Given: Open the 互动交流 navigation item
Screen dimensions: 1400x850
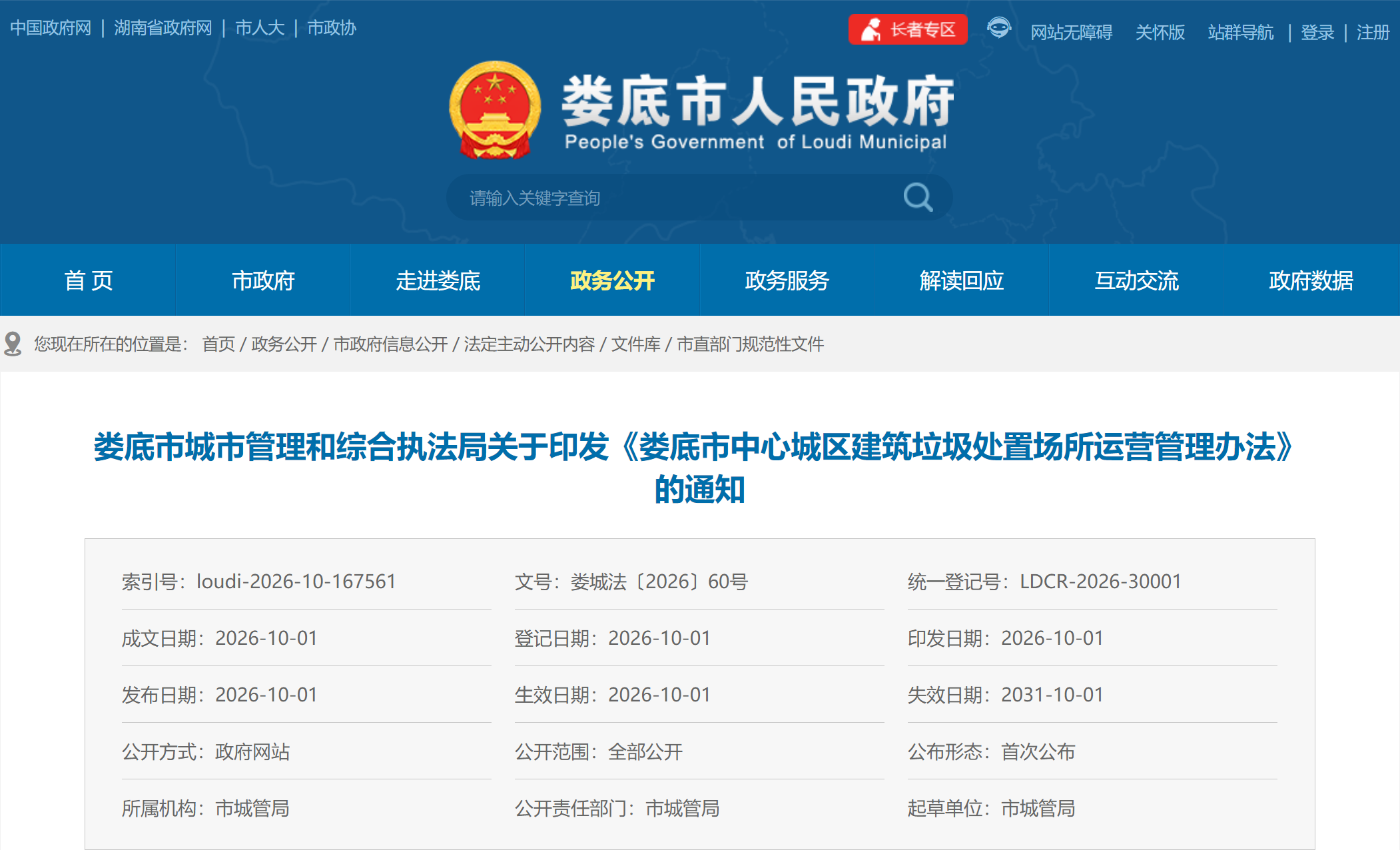Looking at the screenshot, I should (1136, 280).
